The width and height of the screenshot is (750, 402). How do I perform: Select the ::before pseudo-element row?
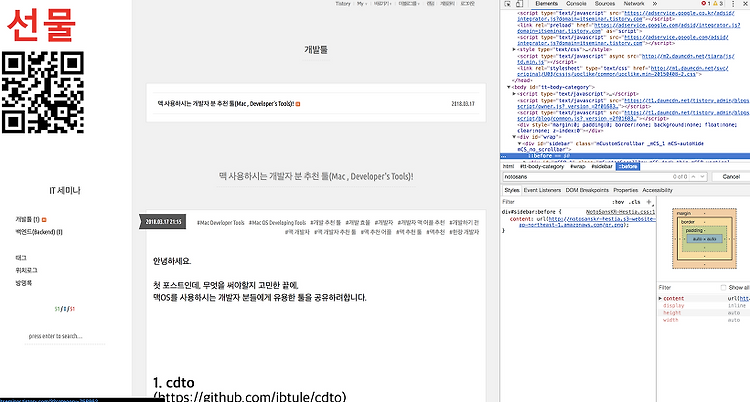click(x=625, y=156)
